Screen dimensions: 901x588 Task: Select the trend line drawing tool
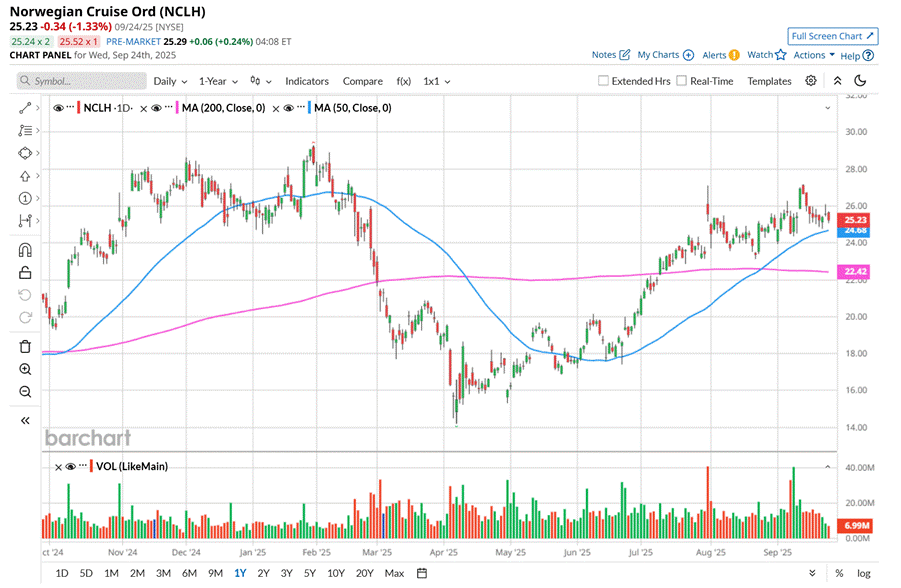pyautogui.click(x=25, y=108)
